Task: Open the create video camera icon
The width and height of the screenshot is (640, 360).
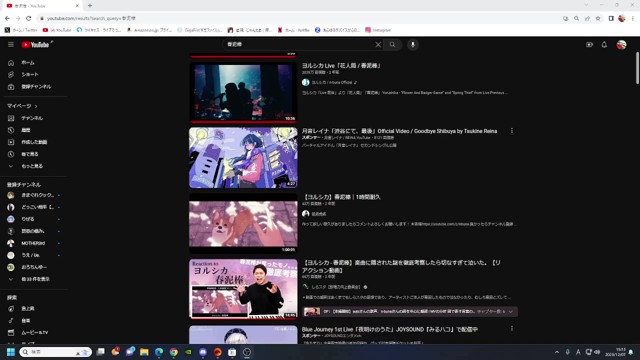Action: (x=589, y=44)
